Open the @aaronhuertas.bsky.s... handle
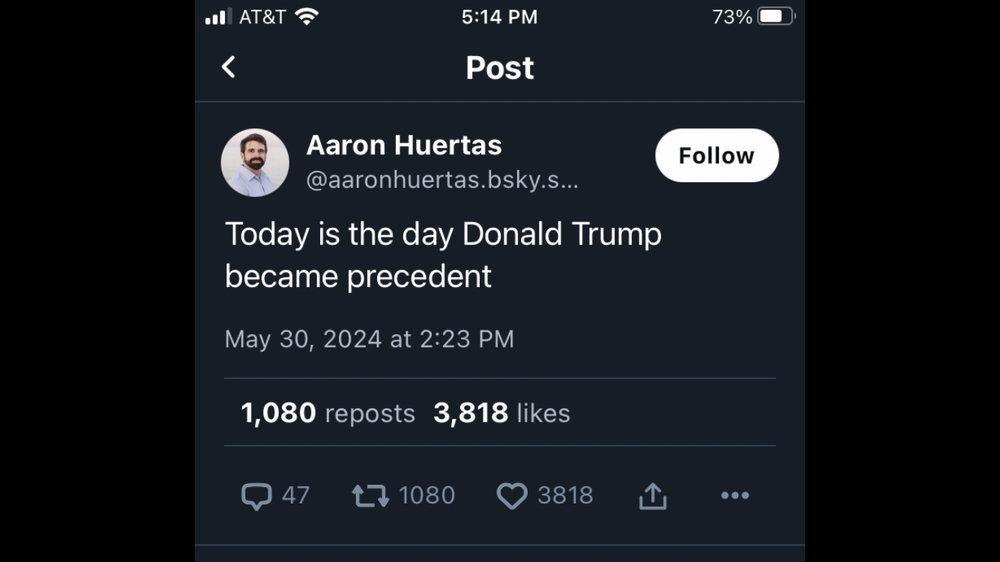 coord(442,181)
